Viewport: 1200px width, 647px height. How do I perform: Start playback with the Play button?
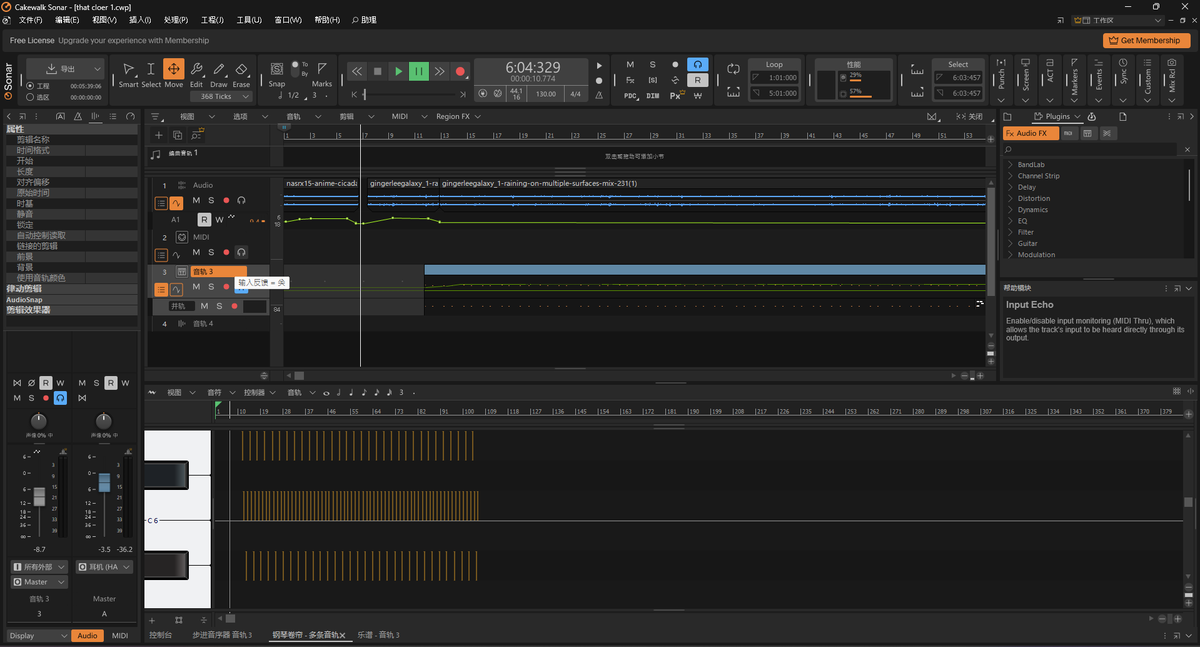[398, 71]
